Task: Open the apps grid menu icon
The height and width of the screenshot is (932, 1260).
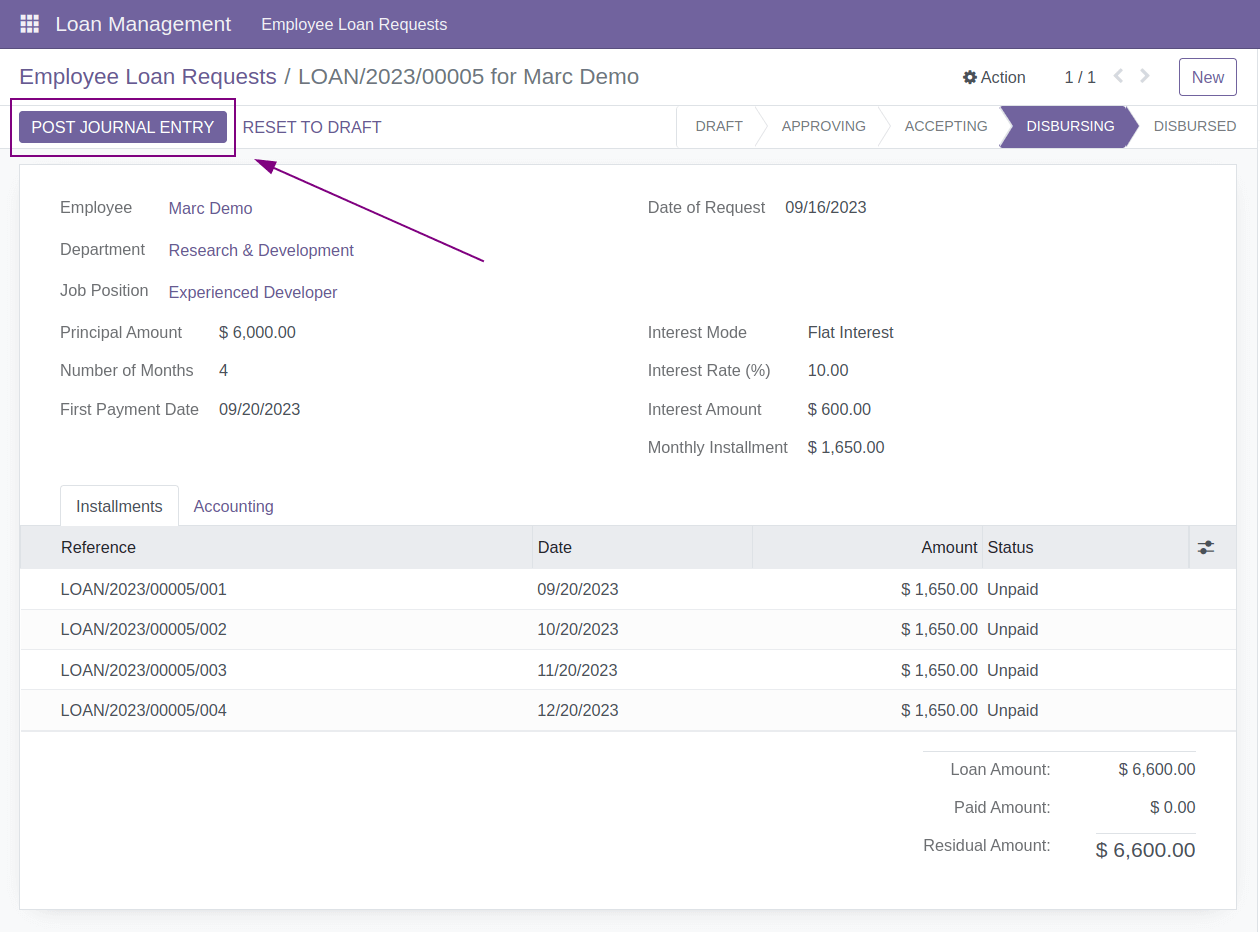Action: coord(29,24)
